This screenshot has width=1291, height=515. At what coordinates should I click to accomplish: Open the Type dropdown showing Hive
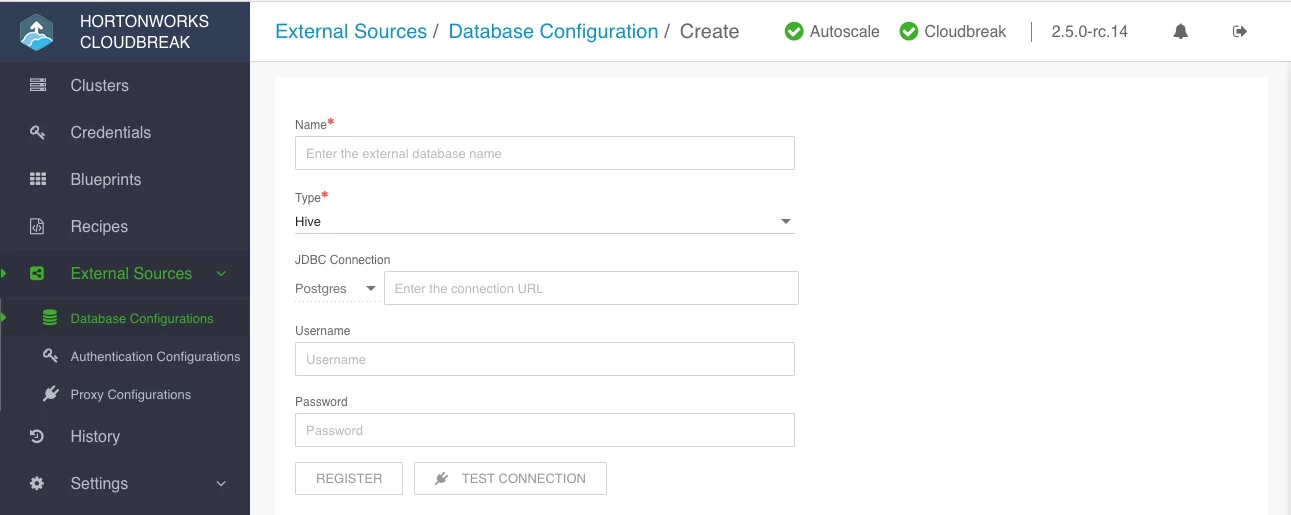[x=545, y=221]
